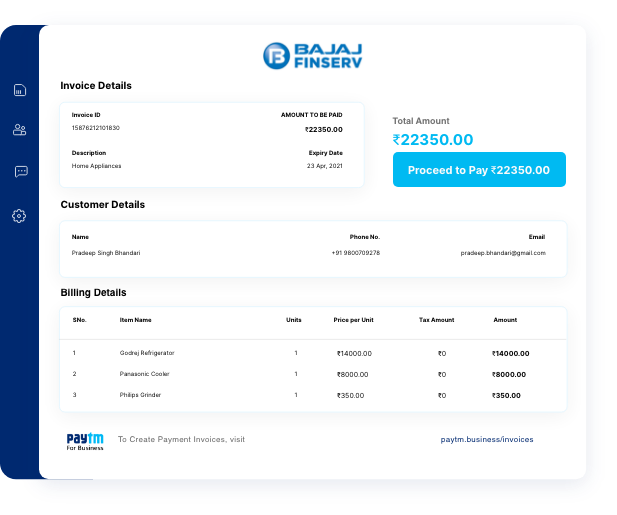This screenshot has height=515, width=617.
Task: Open the customers icon in sidebar
Action: [19, 130]
